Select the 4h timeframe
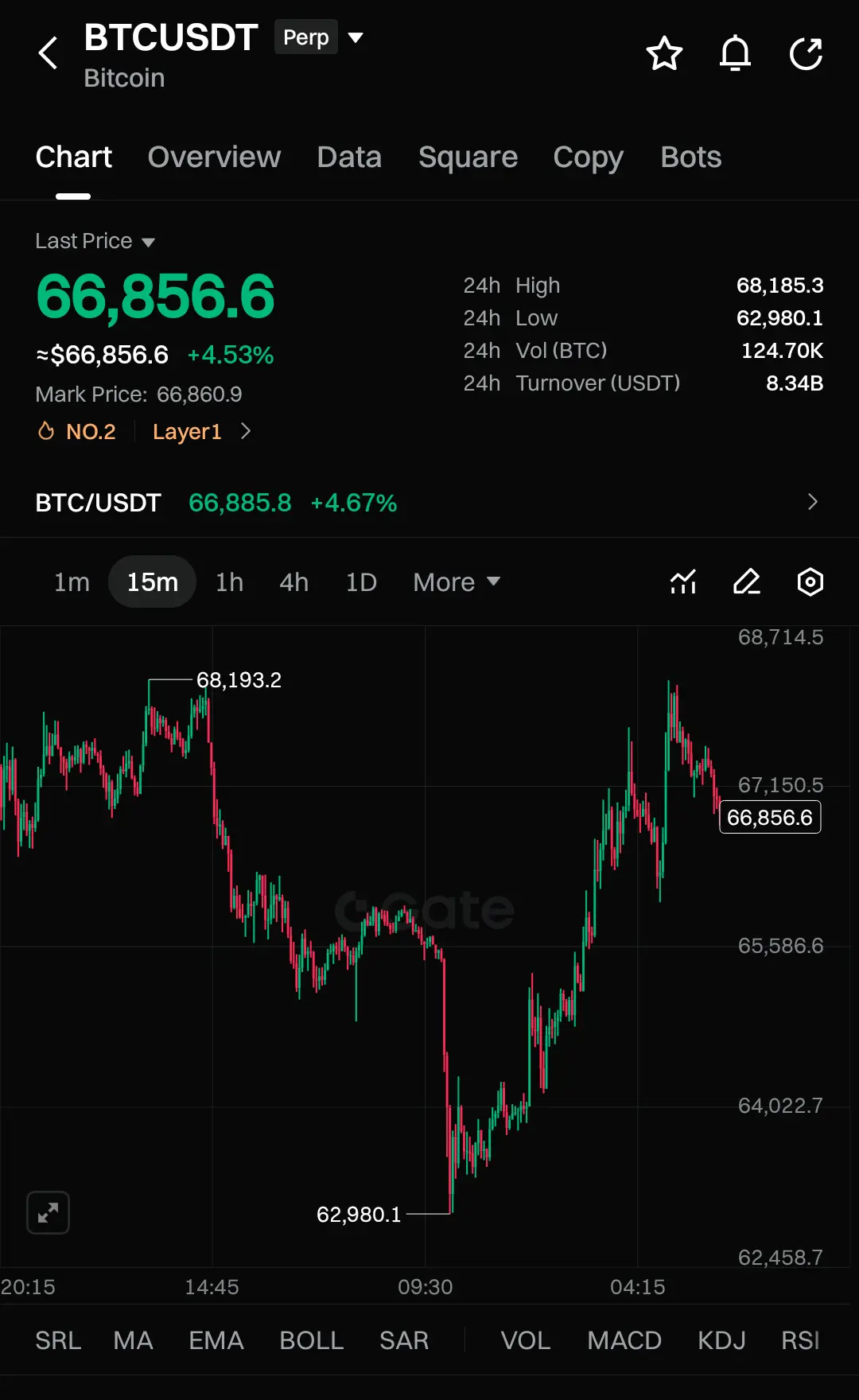The height and width of the screenshot is (1400, 859). pos(293,581)
